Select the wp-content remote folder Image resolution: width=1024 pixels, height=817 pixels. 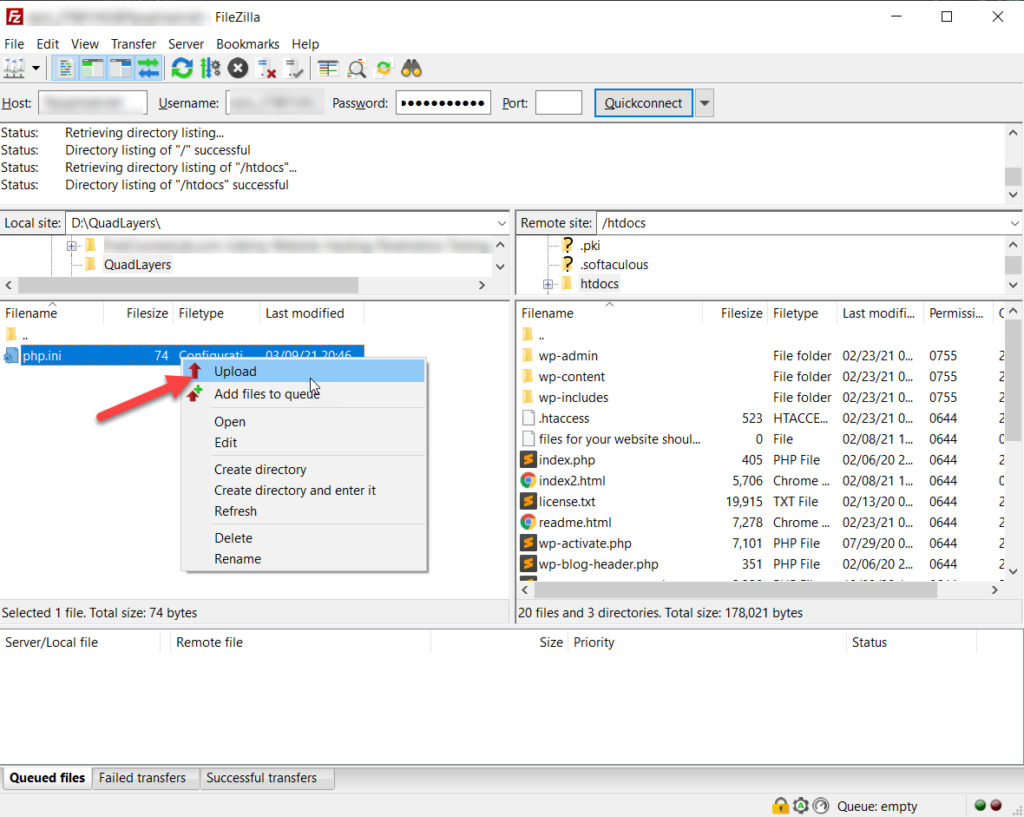pos(571,377)
